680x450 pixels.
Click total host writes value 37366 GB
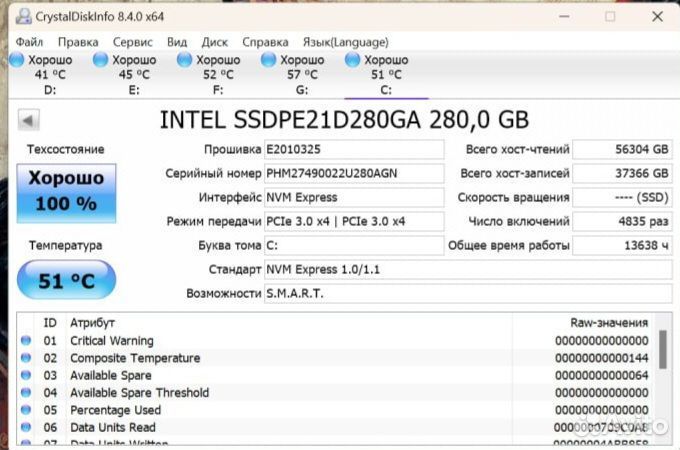[x=622, y=173]
